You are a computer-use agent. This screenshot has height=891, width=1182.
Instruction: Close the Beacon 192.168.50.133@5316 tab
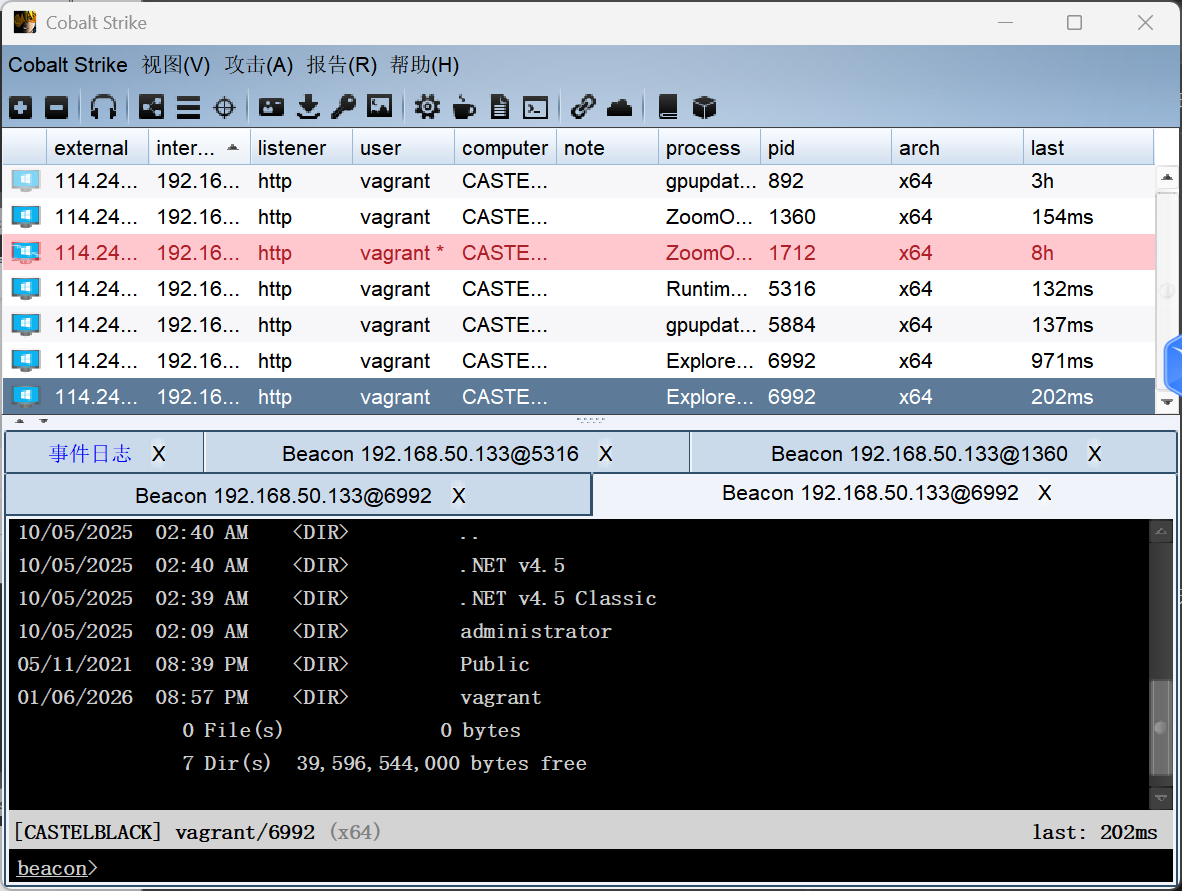tap(605, 454)
